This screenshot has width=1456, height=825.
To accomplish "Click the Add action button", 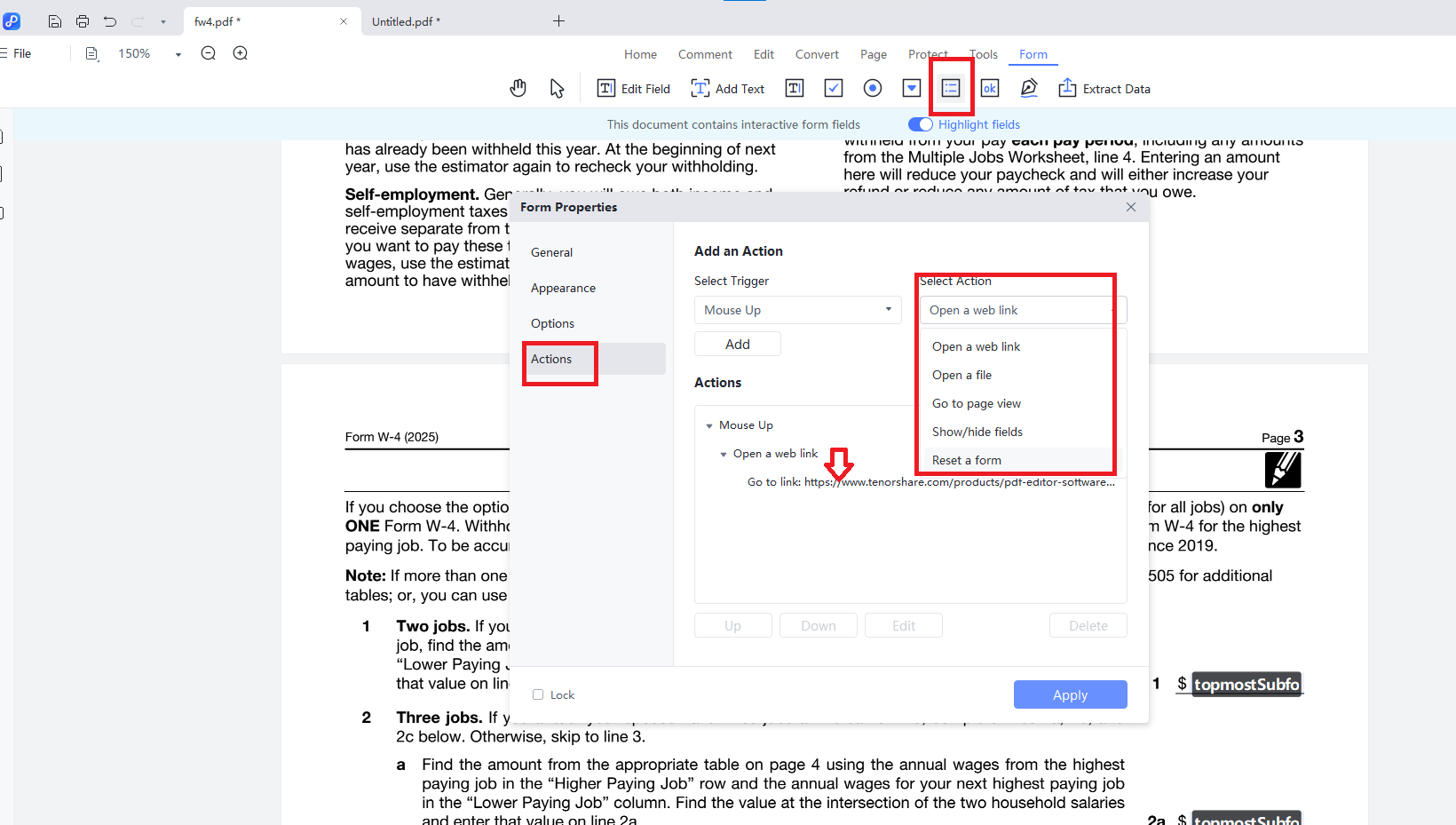I will pyautogui.click(x=737, y=345).
